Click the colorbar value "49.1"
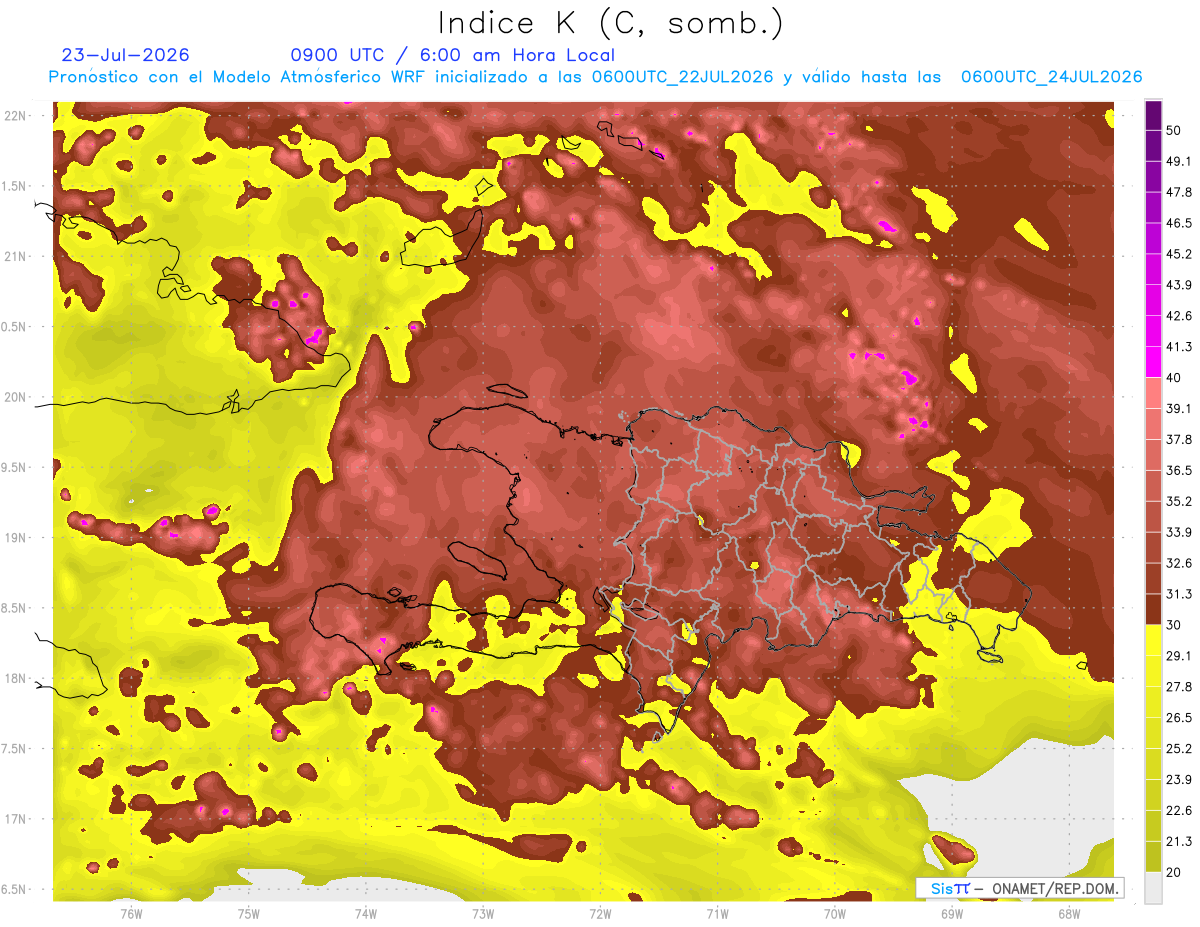This screenshot has width=1200, height=927. click(x=1180, y=161)
